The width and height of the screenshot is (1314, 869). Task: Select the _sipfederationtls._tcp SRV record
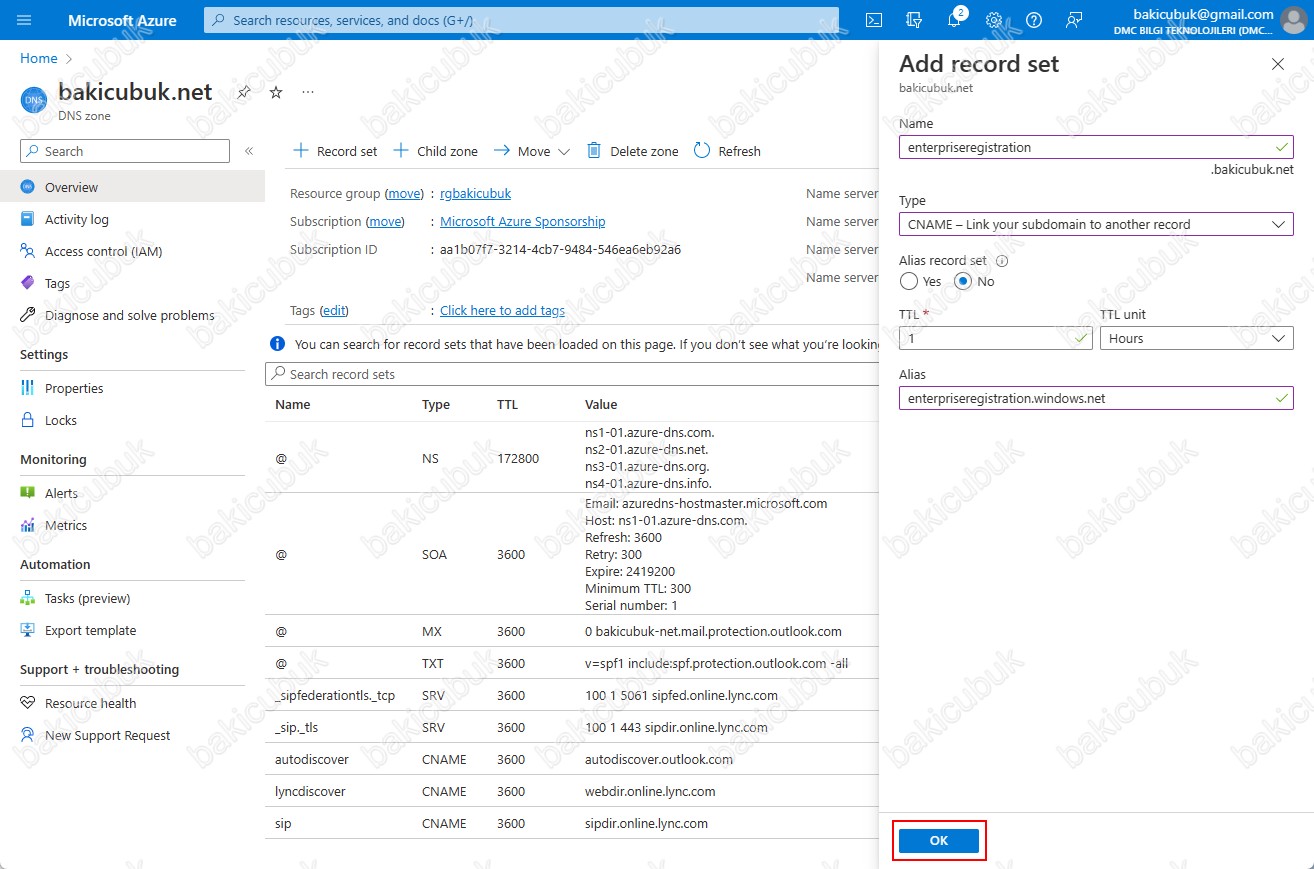tap(572, 695)
